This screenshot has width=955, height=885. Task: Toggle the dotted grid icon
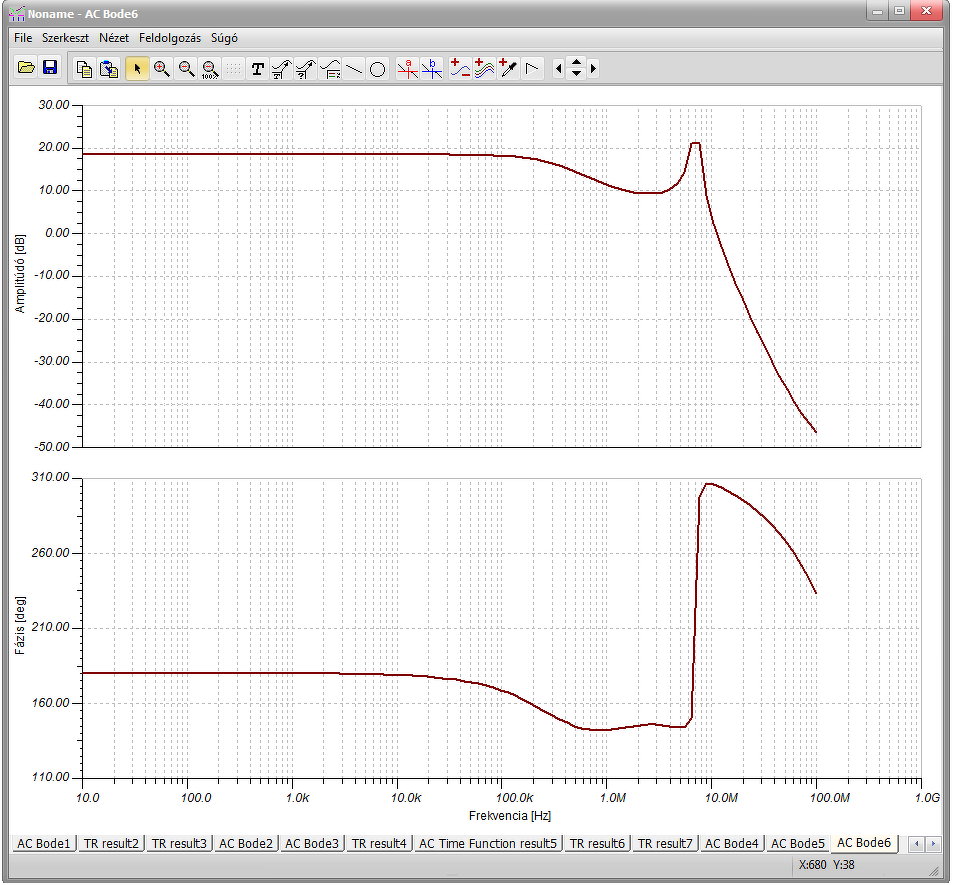point(233,69)
